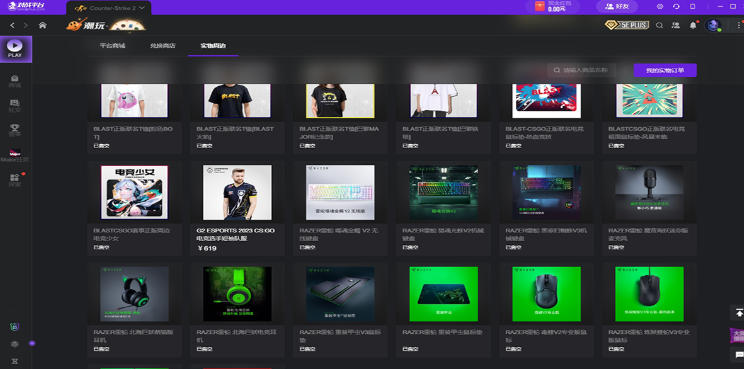Click the scroll-to-top arrow icon at right edge

point(739,313)
